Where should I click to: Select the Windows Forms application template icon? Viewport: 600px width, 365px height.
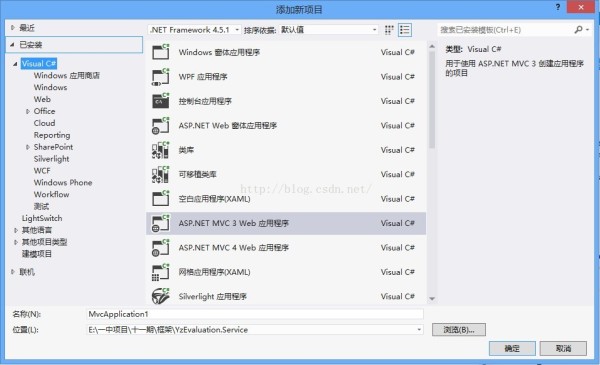pos(160,52)
